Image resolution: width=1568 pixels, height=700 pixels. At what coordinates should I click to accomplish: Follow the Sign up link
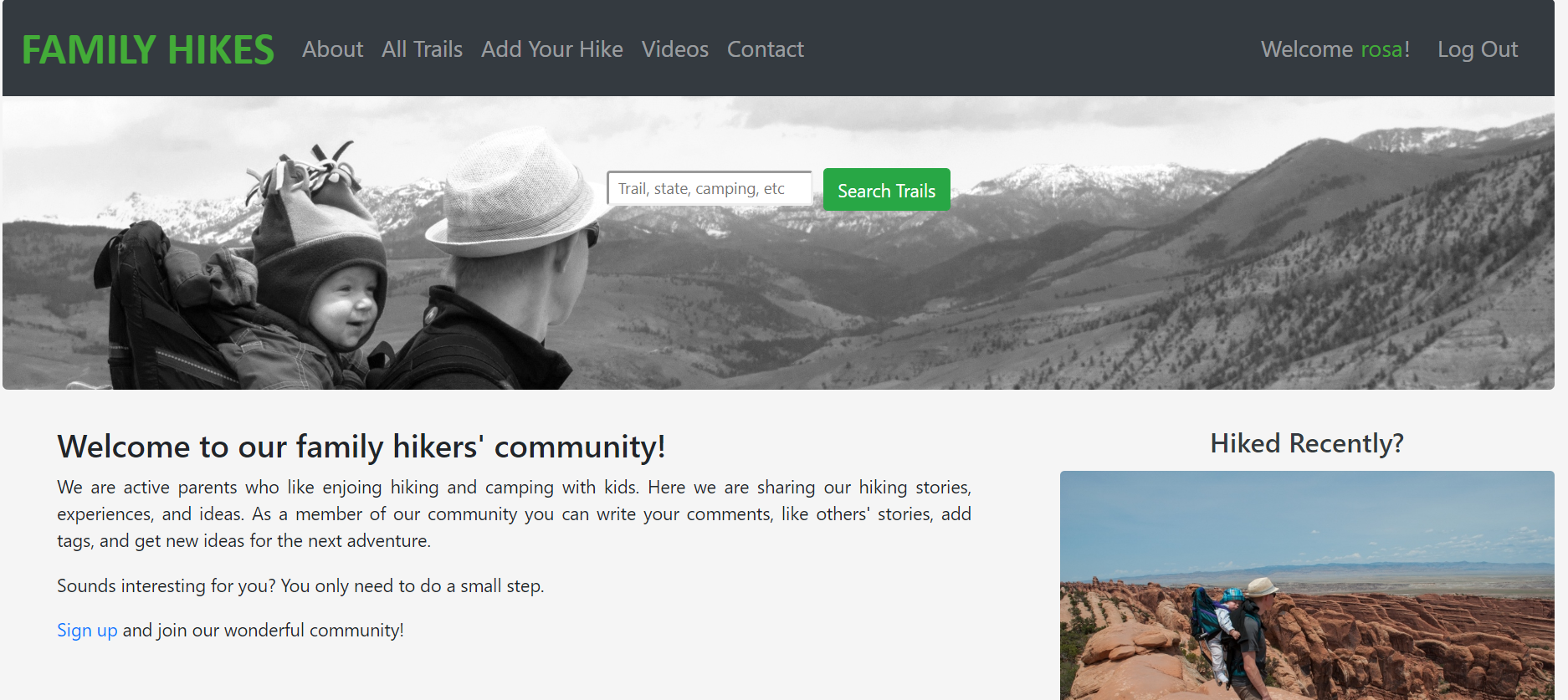(87, 630)
